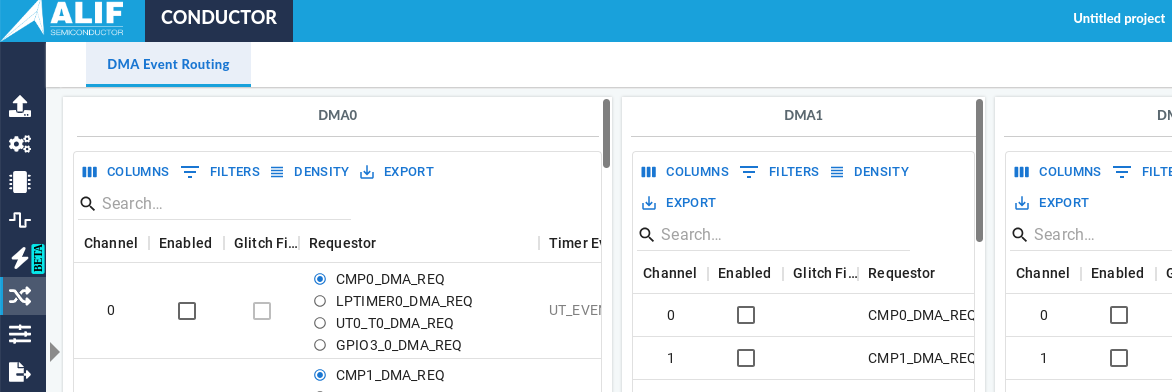Switch to DMA Event Routing tab
This screenshot has height=392, width=1172.
(x=168, y=64)
